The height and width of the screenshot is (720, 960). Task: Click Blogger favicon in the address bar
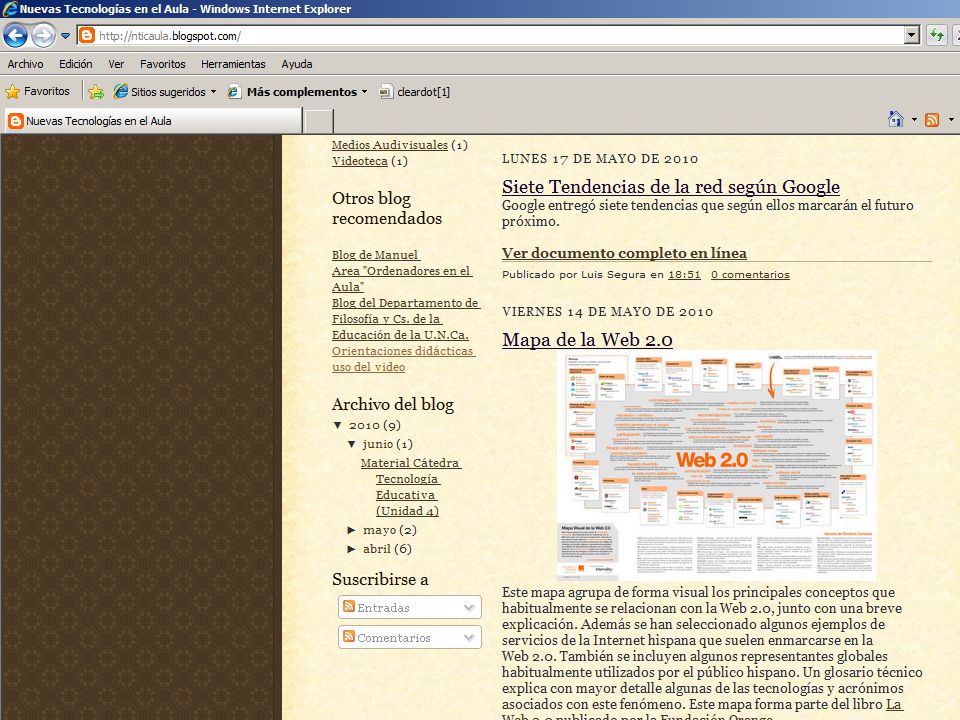[88, 36]
